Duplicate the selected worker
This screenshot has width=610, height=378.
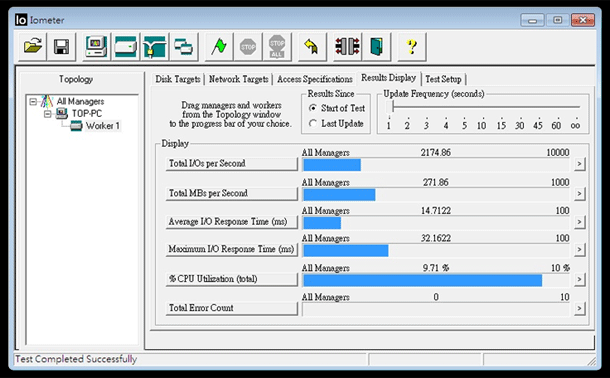pos(183,47)
